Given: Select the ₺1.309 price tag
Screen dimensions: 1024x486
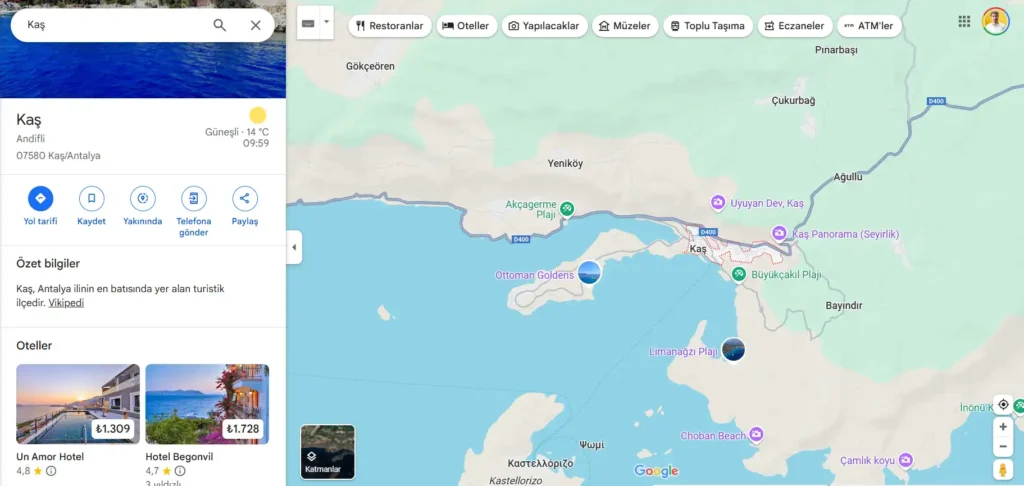Looking at the screenshot, I should click(113, 429).
